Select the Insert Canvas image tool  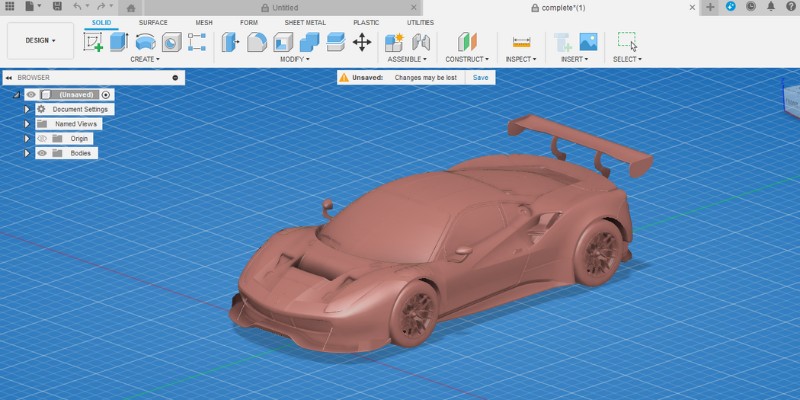pyautogui.click(x=588, y=42)
